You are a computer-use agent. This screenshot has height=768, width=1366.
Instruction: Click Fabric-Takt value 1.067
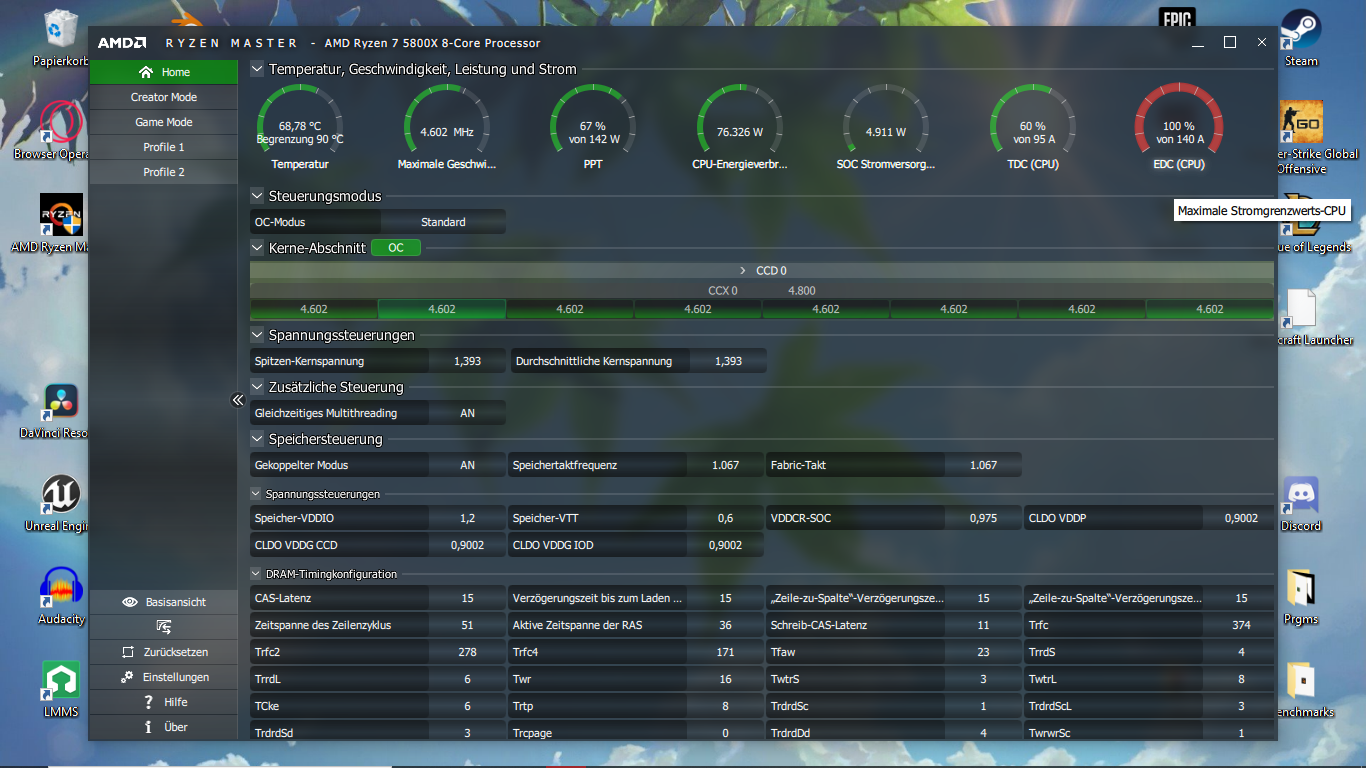click(983, 465)
